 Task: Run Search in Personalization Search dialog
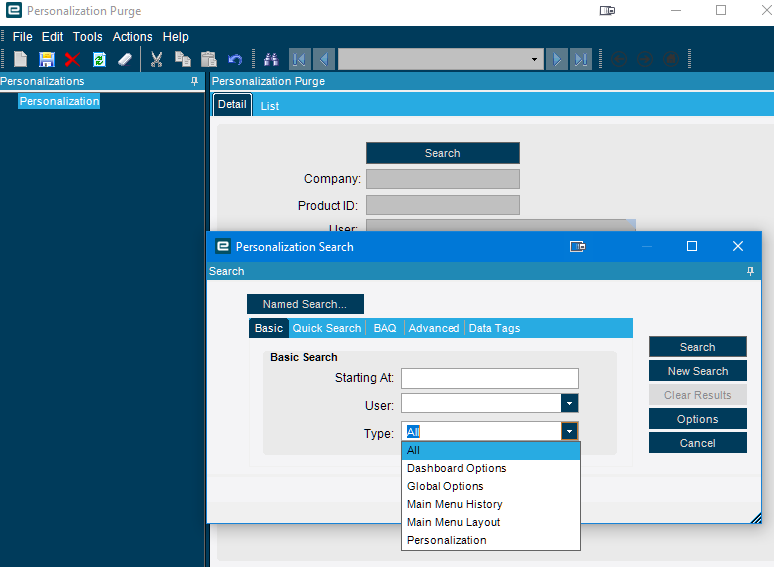(697, 347)
